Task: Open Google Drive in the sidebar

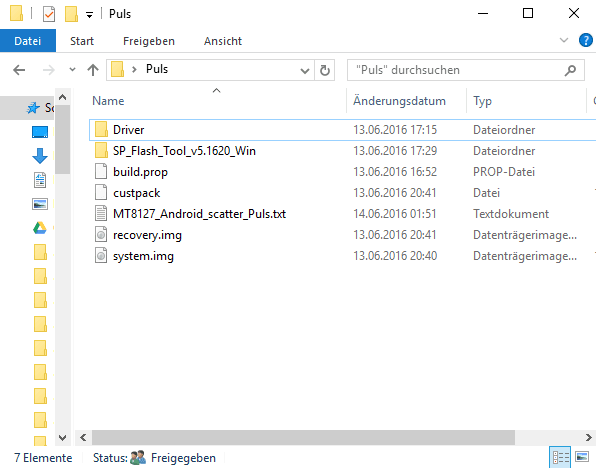Action: 40,228
